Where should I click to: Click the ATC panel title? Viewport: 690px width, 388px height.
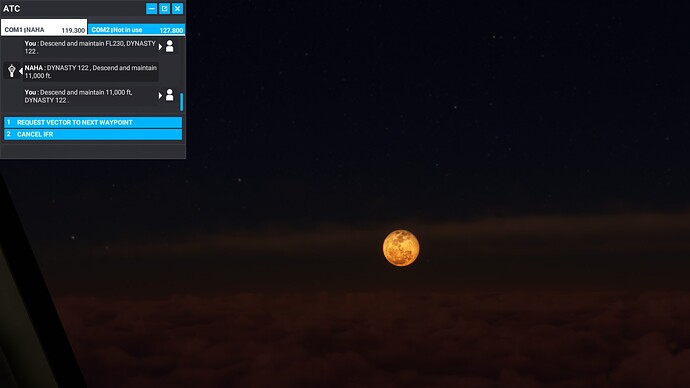click(11, 9)
